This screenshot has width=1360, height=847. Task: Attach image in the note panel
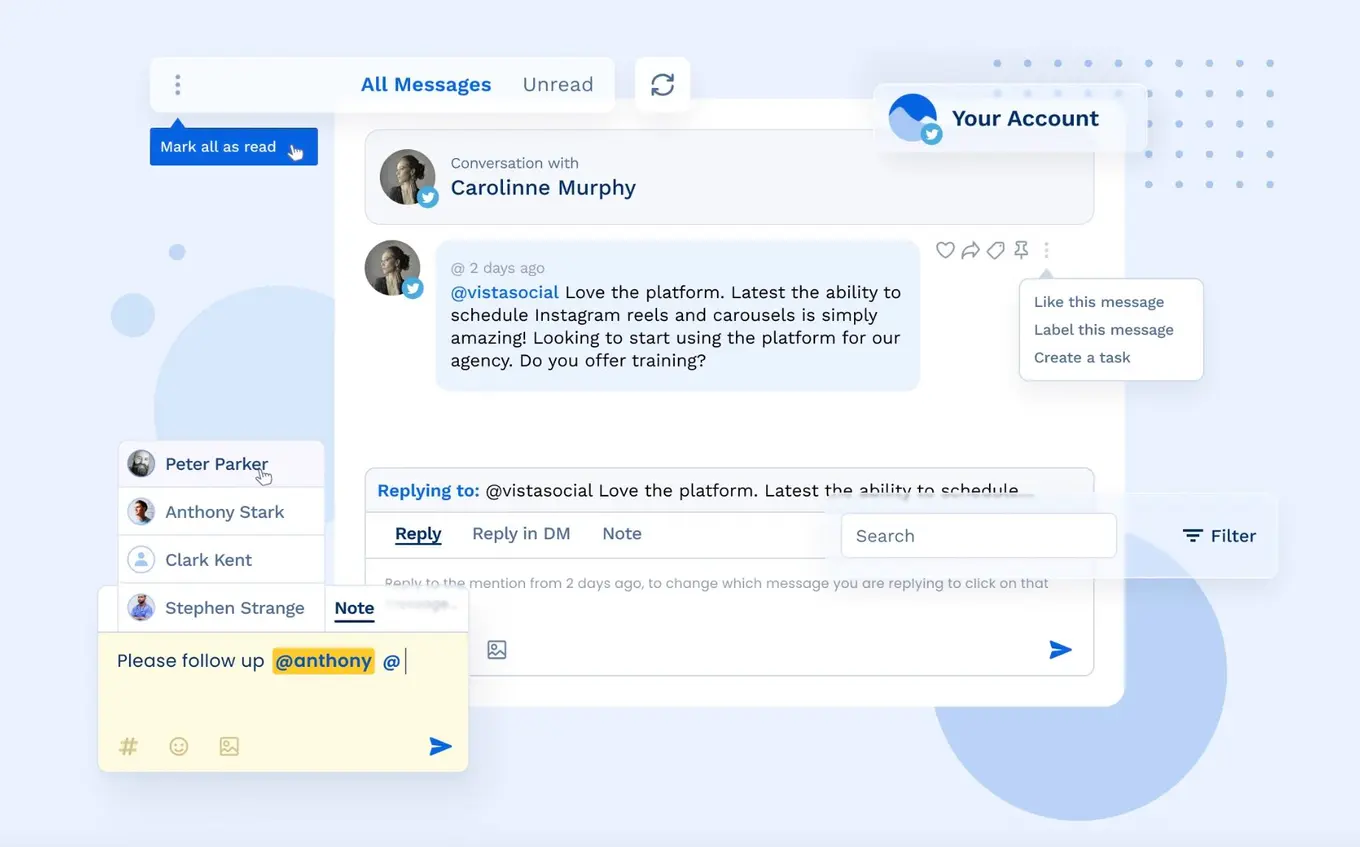click(229, 746)
